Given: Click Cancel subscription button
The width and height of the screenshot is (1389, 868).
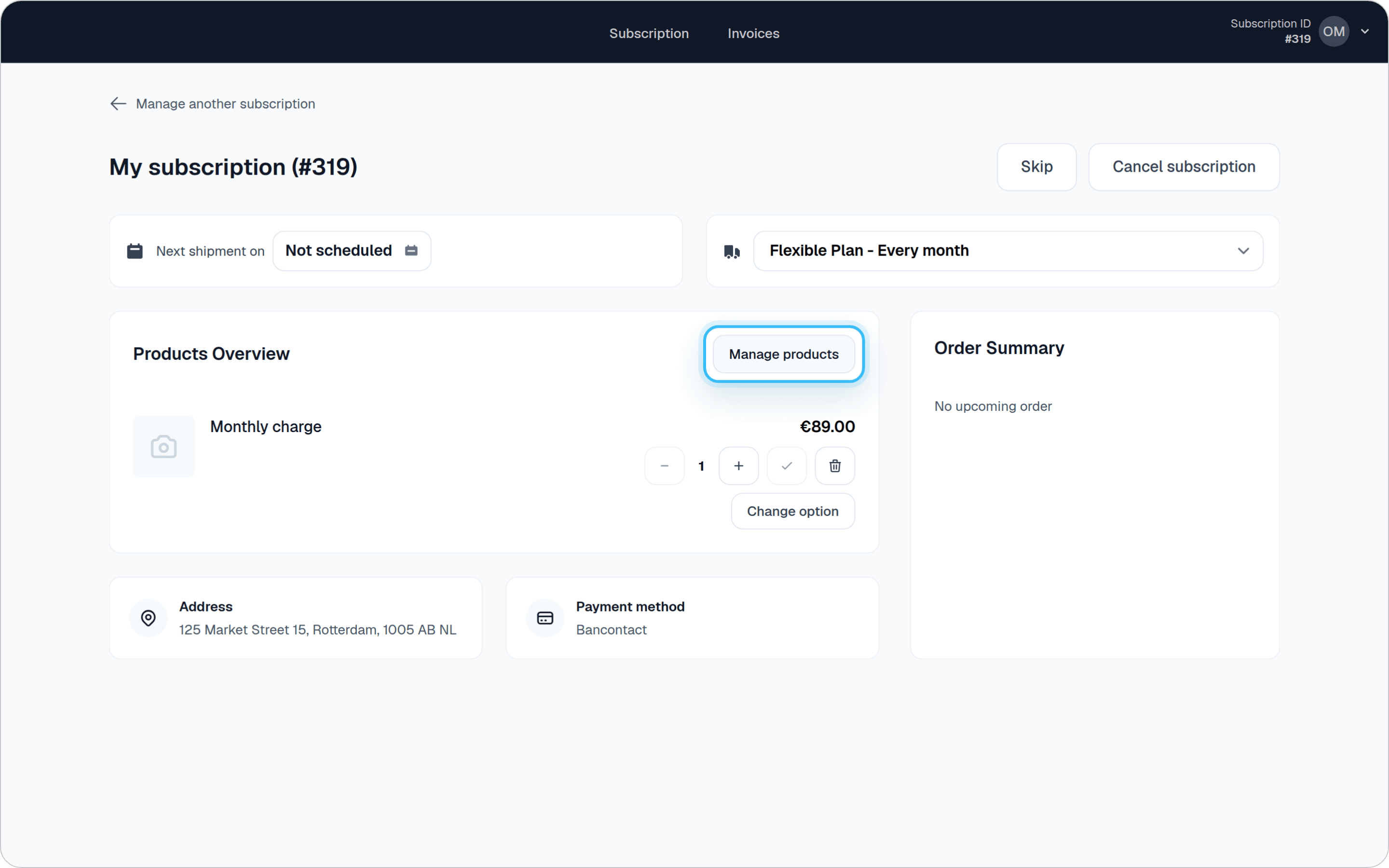Looking at the screenshot, I should pyautogui.click(x=1184, y=166).
